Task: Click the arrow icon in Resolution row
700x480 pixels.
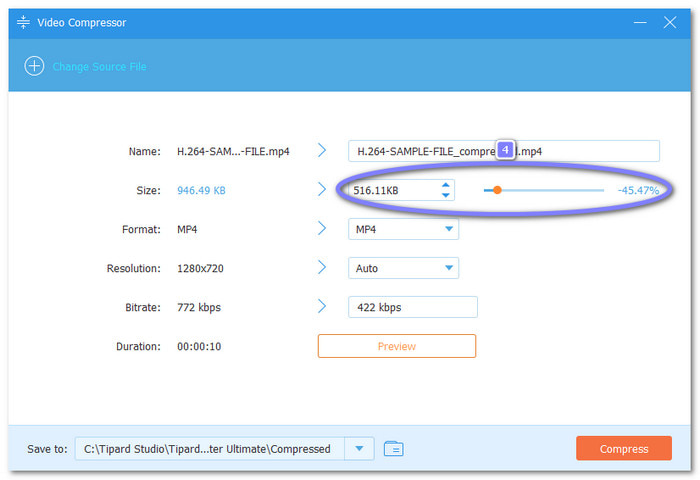Action: pos(322,267)
